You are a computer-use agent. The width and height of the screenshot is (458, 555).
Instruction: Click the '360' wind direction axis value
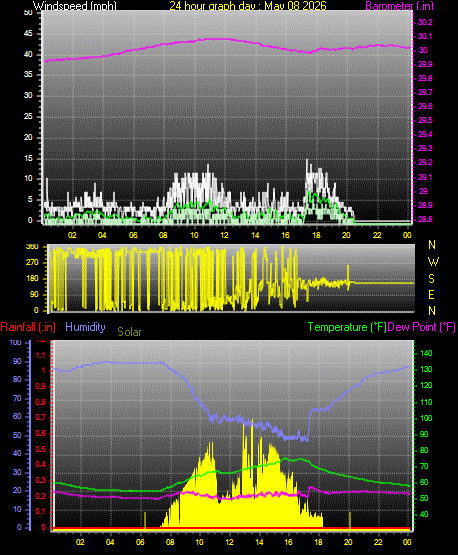tap(32, 247)
